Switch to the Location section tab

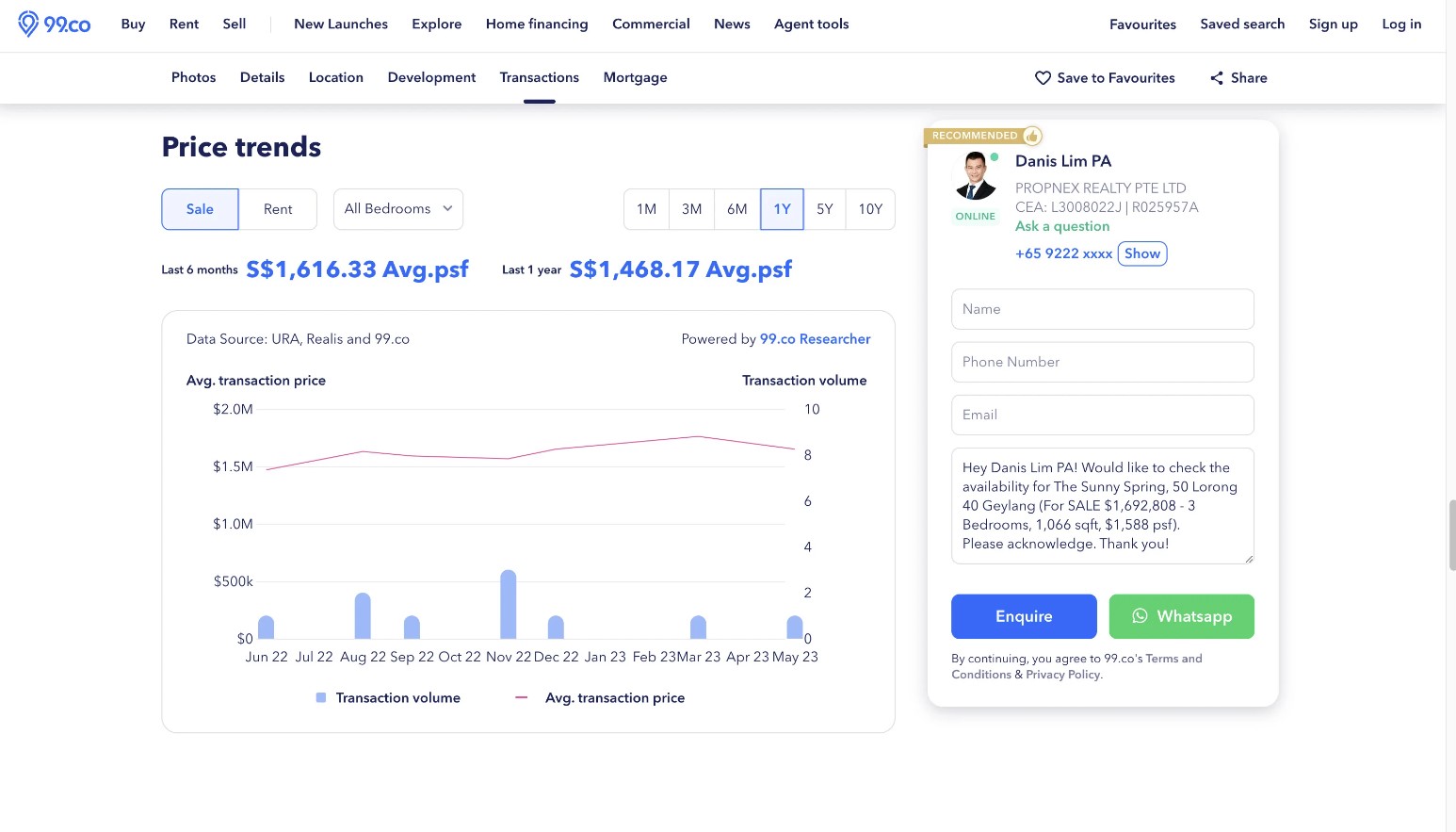pyautogui.click(x=335, y=78)
